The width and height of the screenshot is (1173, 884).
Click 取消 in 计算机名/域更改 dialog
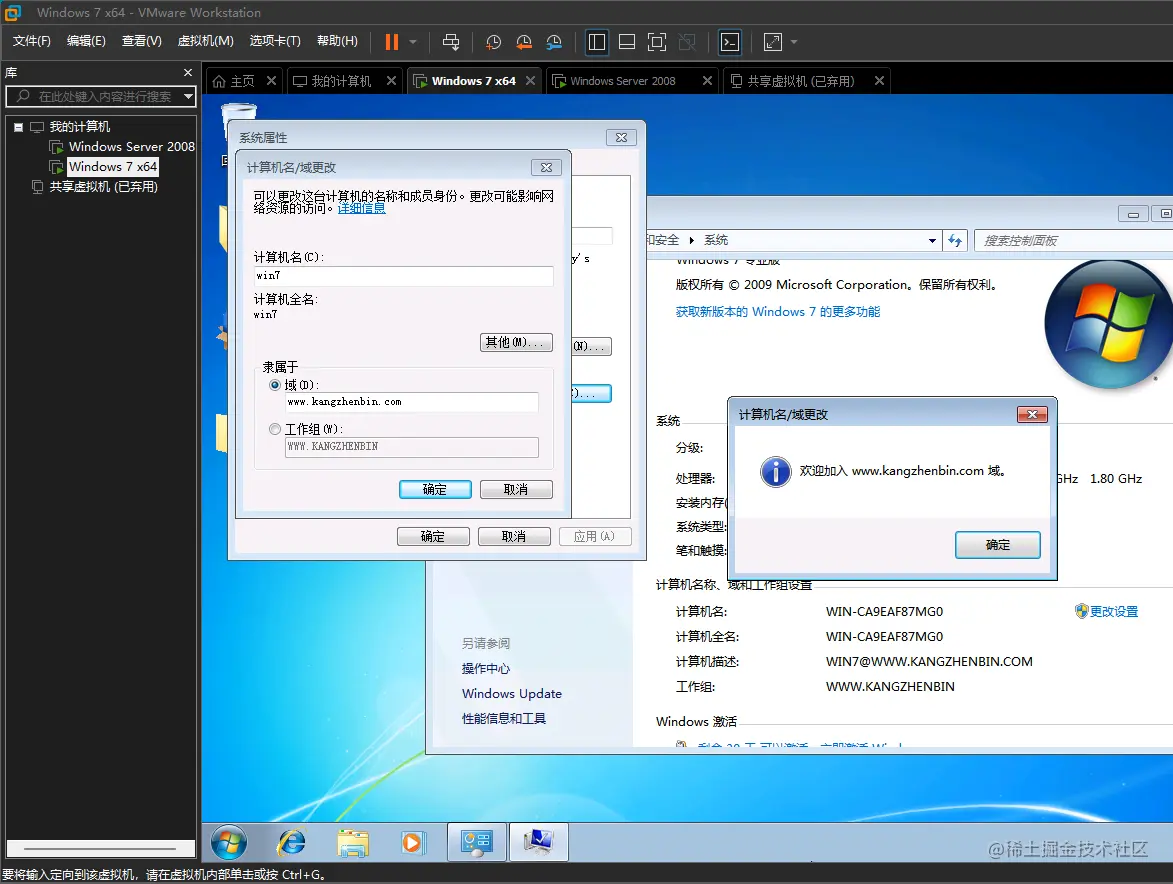click(x=516, y=489)
